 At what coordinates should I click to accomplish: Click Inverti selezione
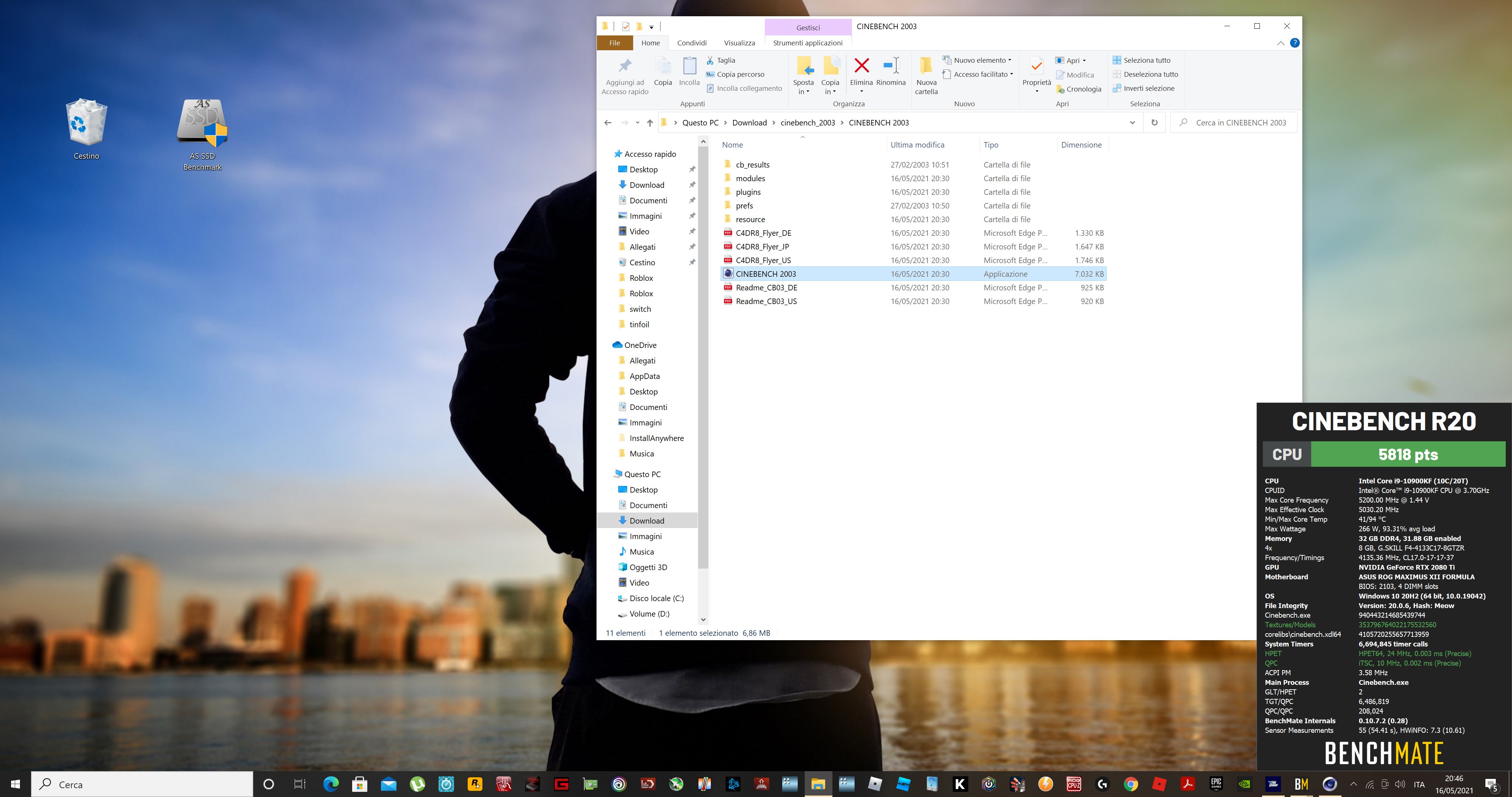click(x=1143, y=88)
